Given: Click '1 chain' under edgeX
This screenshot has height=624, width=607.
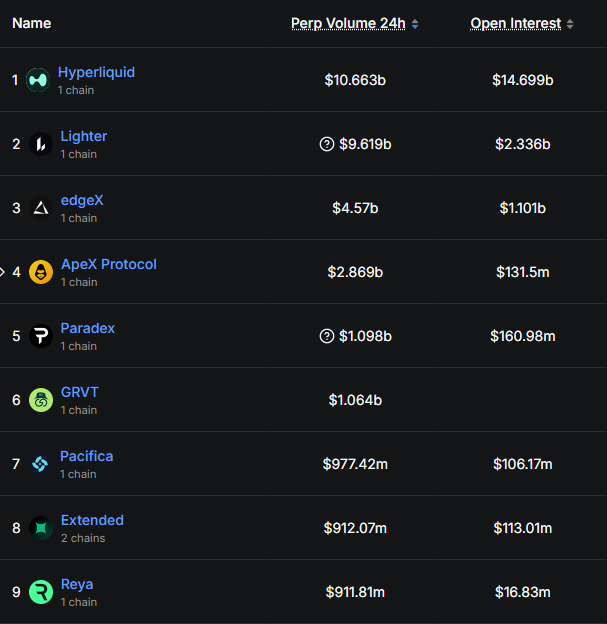Looking at the screenshot, I should click(79, 218).
